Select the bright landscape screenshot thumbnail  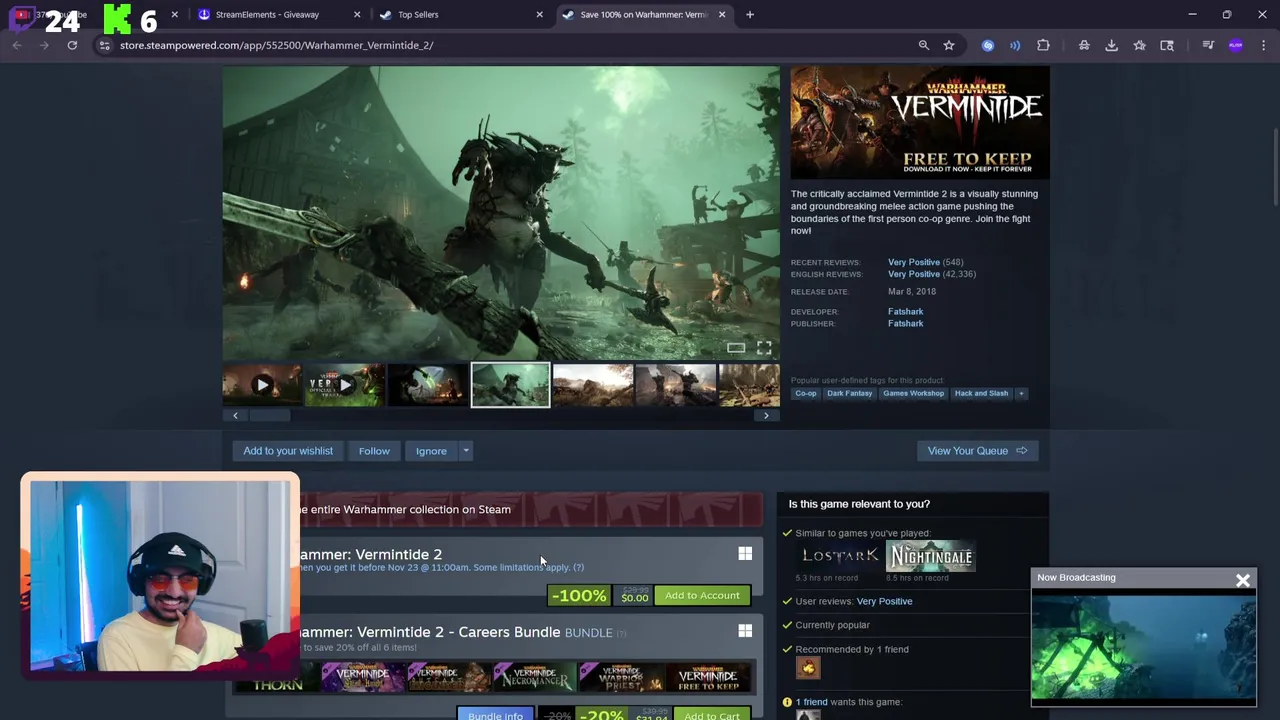coord(593,385)
